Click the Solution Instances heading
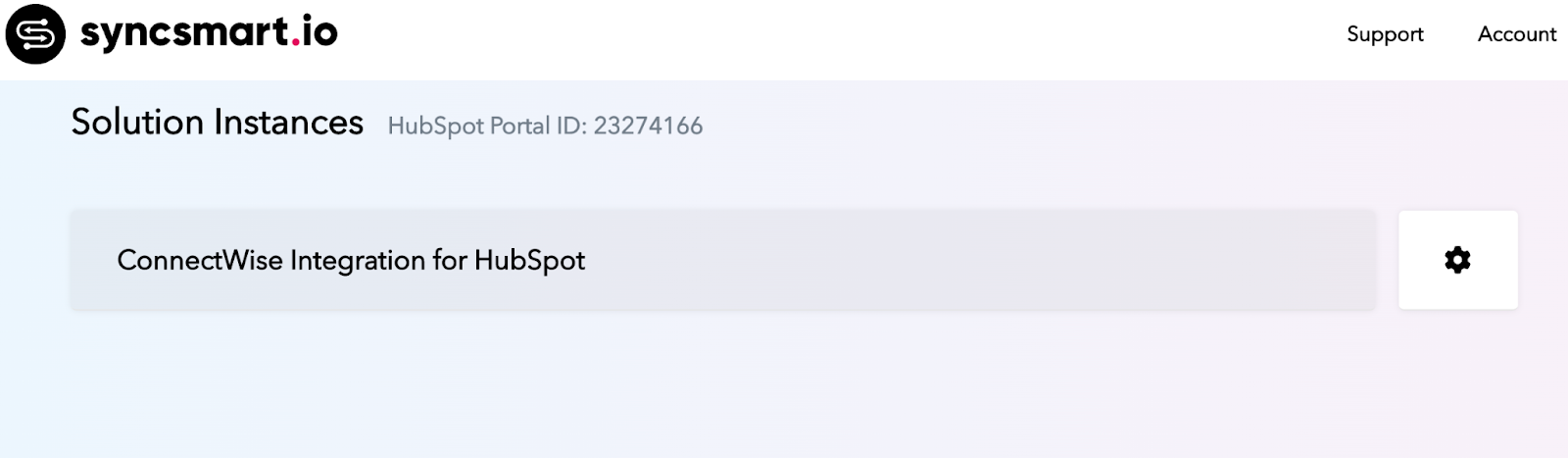This screenshot has width=1568, height=458. click(x=217, y=123)
